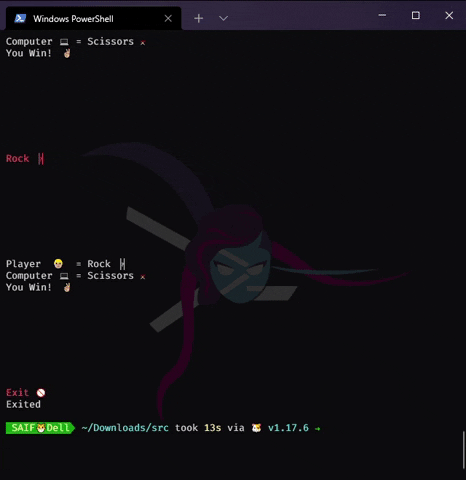Open a new terminal tab
Screen dimensions: 466x480
[x=199, y=18]
